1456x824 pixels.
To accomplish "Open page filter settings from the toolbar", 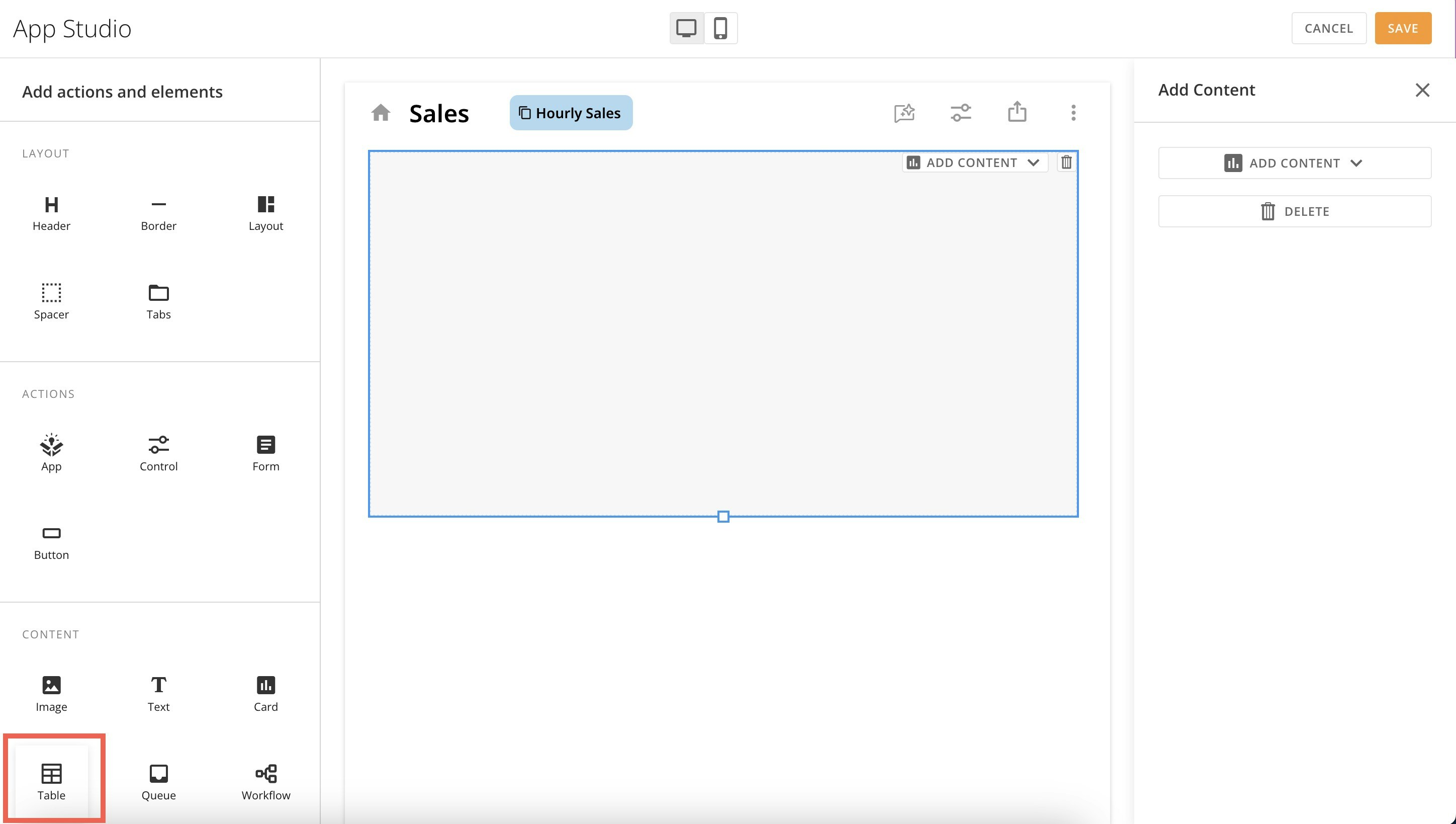I will tap(961, 113).
